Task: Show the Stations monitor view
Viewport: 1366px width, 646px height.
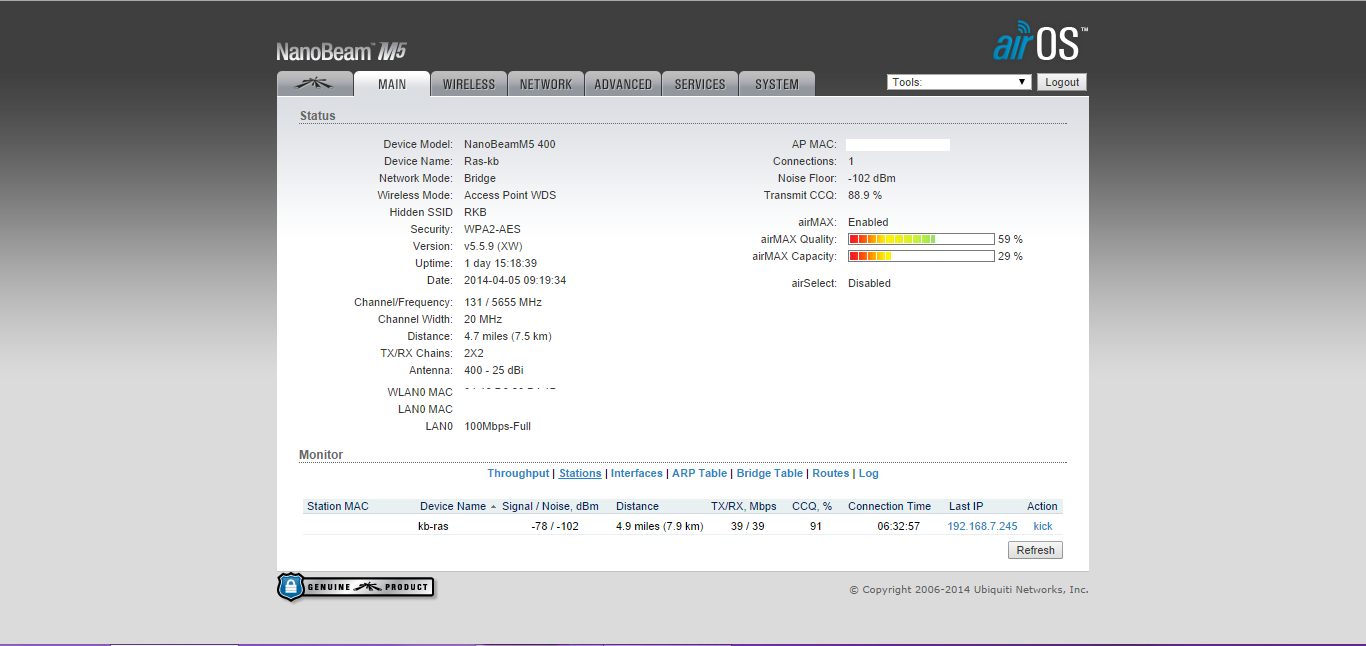Action: pyautogui.click(x=580, y=473)
